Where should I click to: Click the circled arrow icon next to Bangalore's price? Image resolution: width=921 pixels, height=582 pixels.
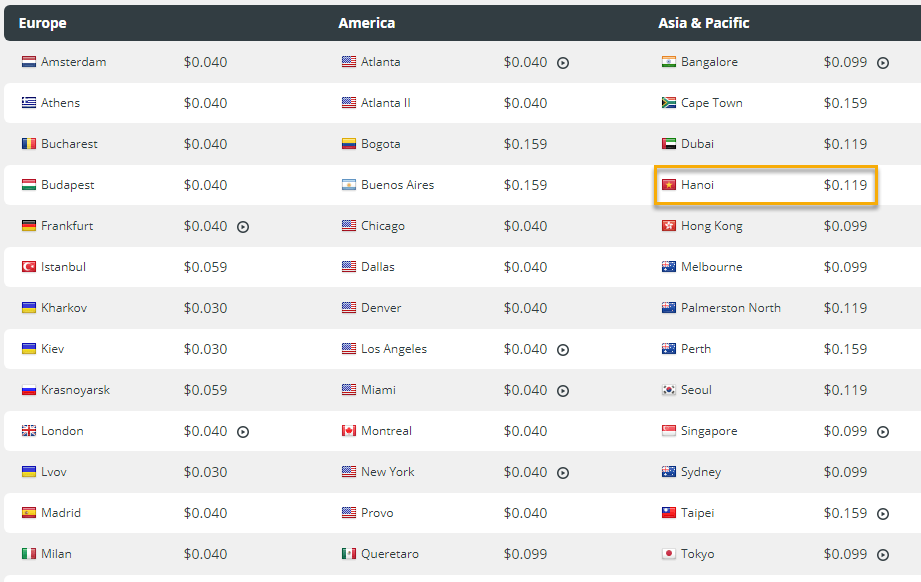[x=881, y=61]
